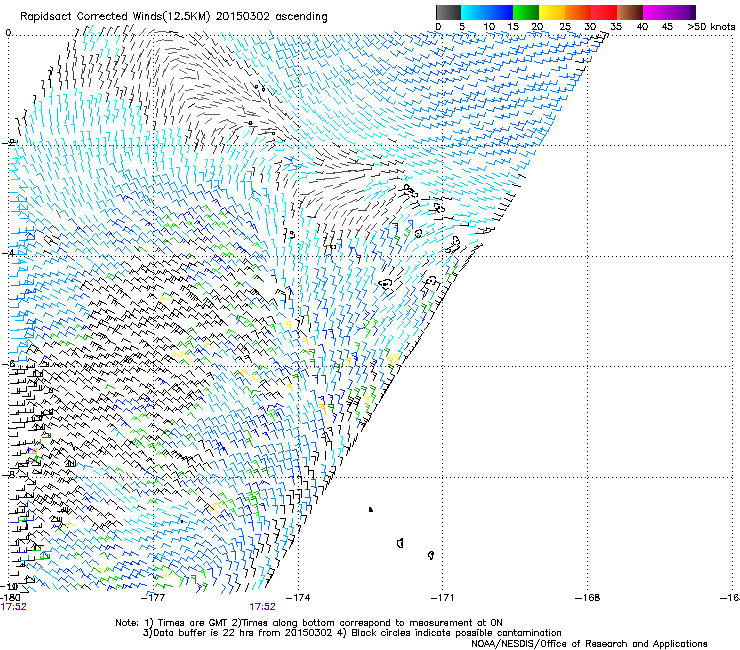Click the cyan 5-10 knots legend swatch
Viewport: 740px width, 650px height.
tap(474, 12)
